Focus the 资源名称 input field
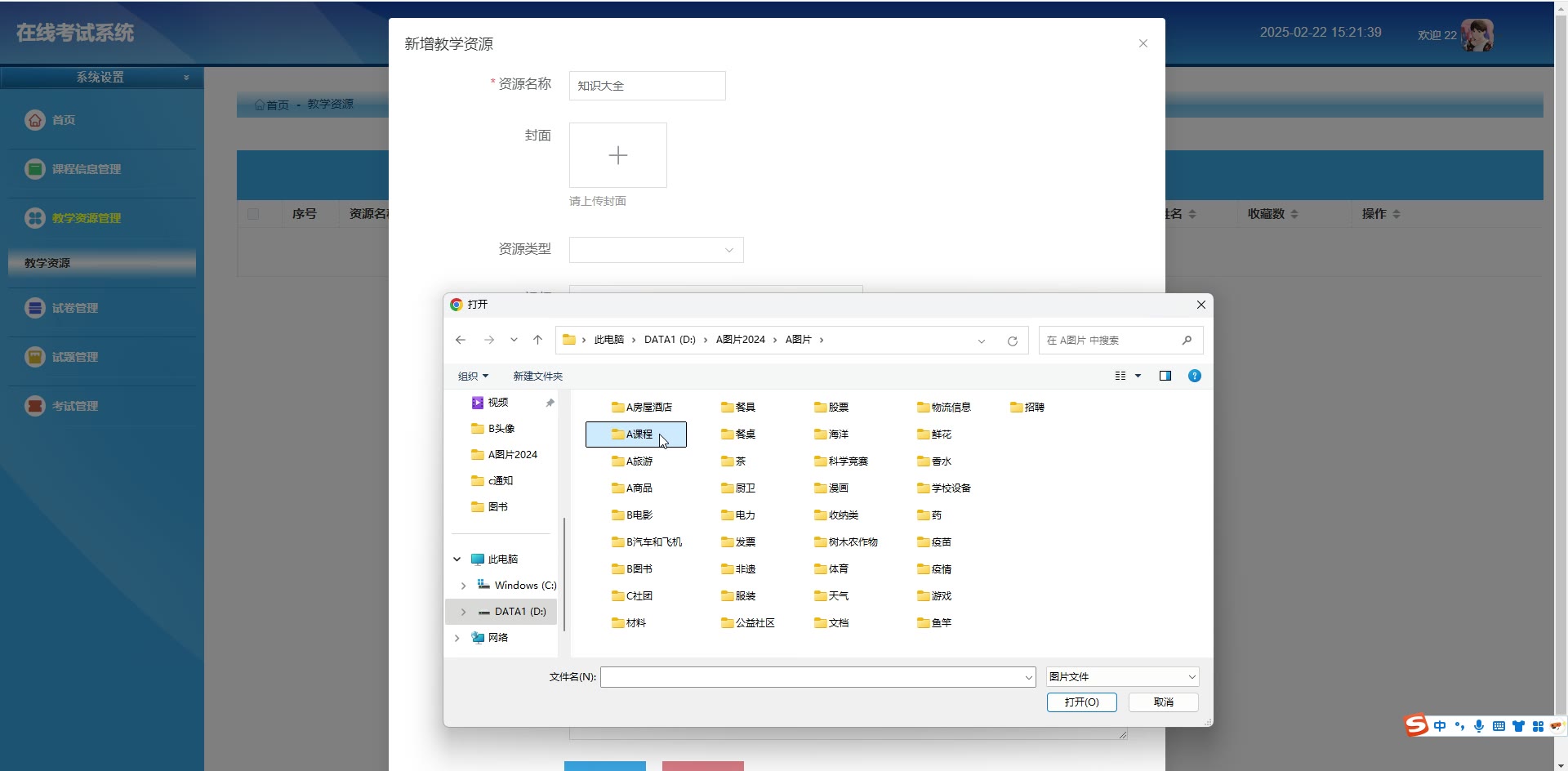 click(648, 86)
